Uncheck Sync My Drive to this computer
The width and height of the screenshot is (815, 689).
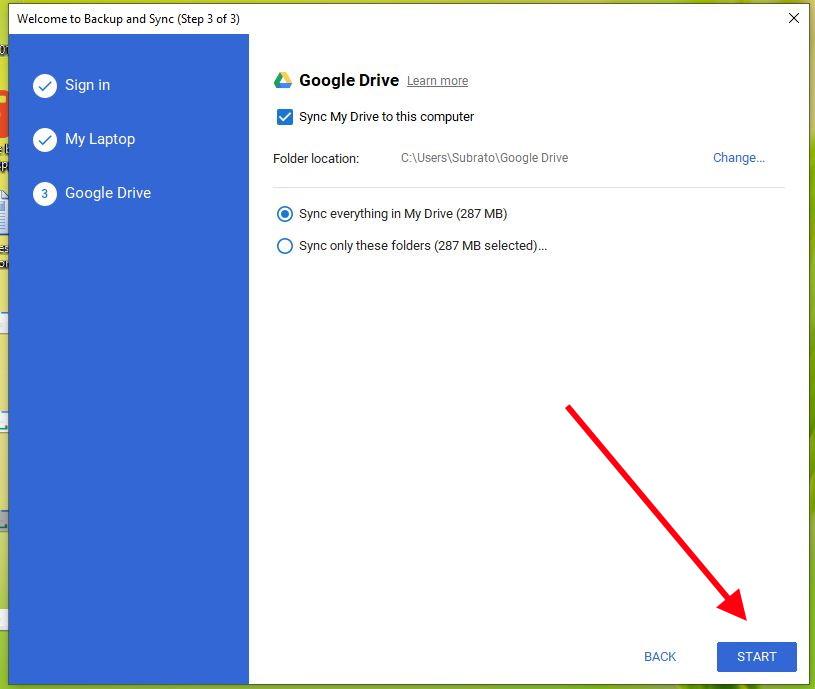tap(285, 117)
